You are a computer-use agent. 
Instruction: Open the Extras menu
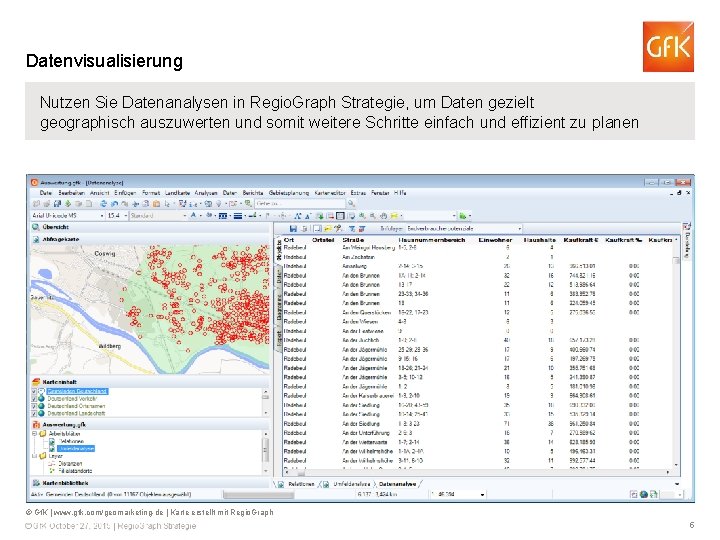[x=358, y=193]
